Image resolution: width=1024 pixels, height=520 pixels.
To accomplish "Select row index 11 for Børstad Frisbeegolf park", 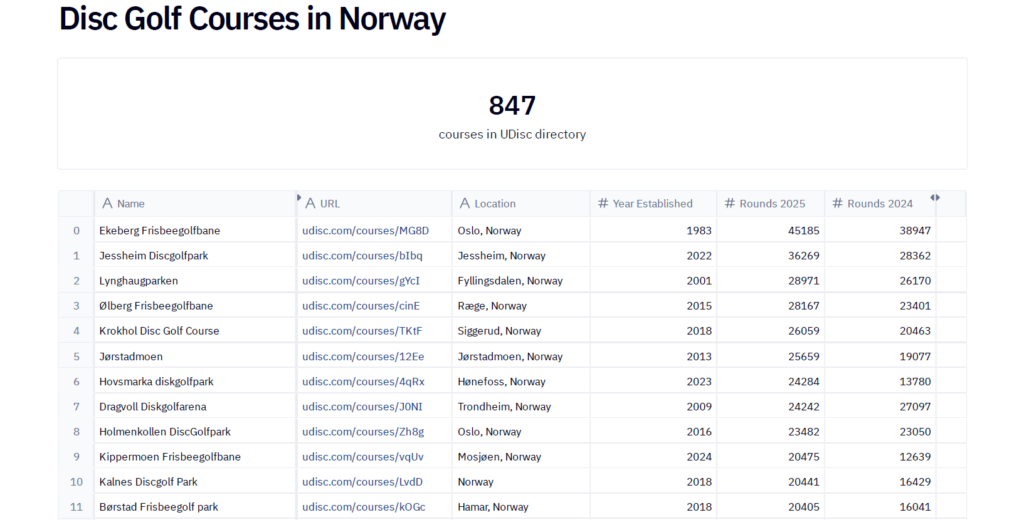I will tap(76, 507).
